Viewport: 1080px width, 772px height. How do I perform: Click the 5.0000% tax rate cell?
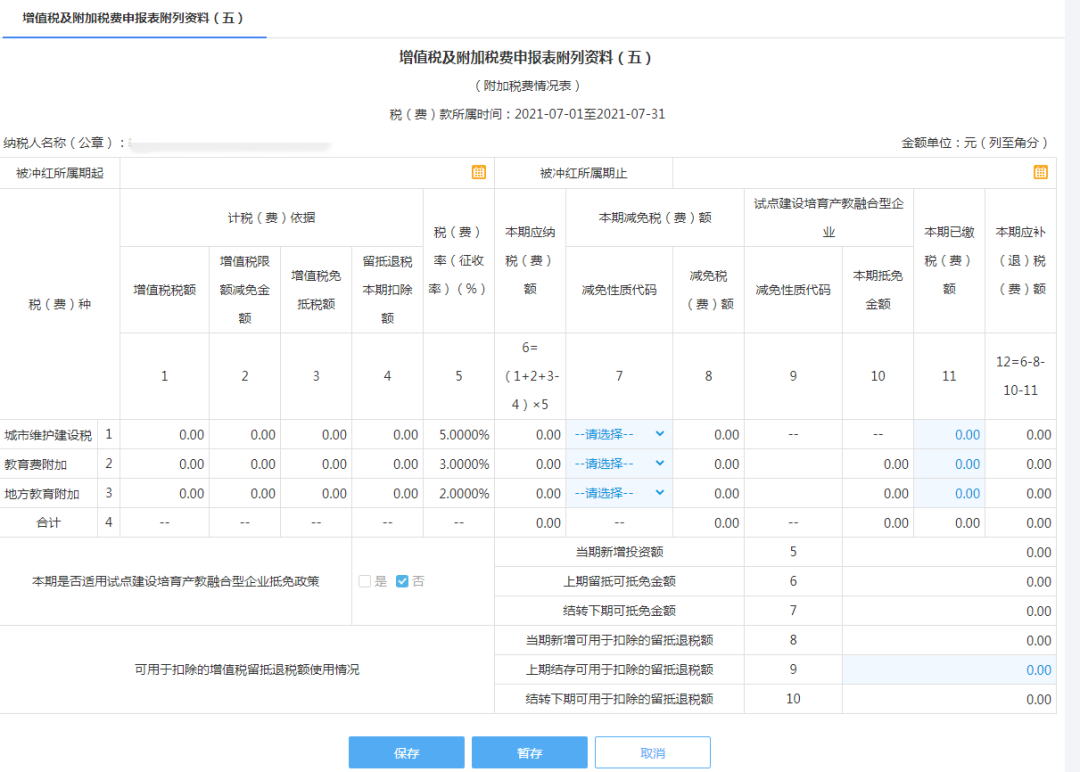(459, 435)
